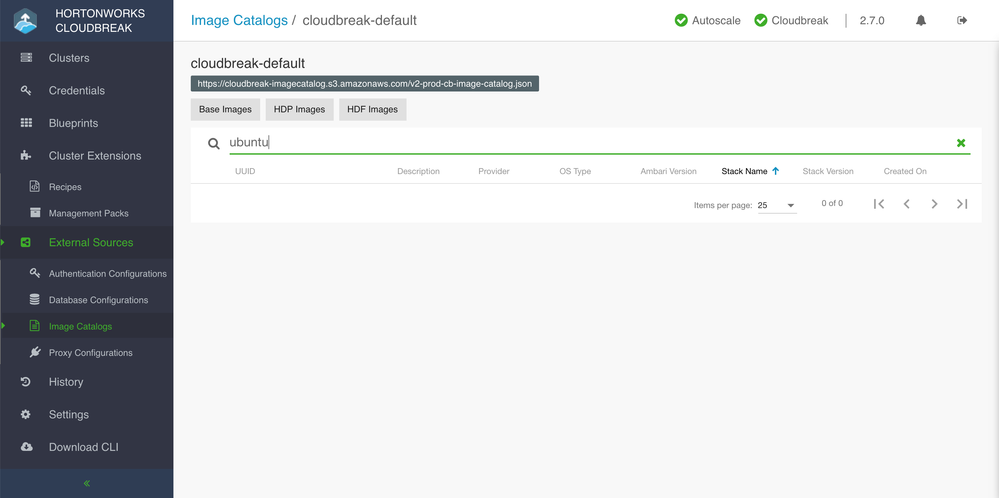Screen dimensions: 999x498
Task: Log out using the exit icon
Action: (962, 20)
